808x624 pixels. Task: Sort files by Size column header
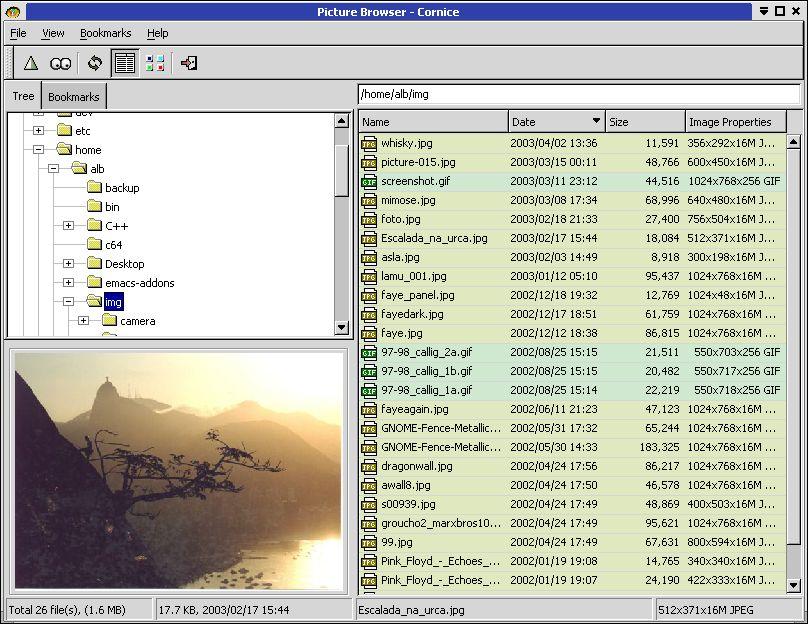pyautogui.click(x=645, y=122)
